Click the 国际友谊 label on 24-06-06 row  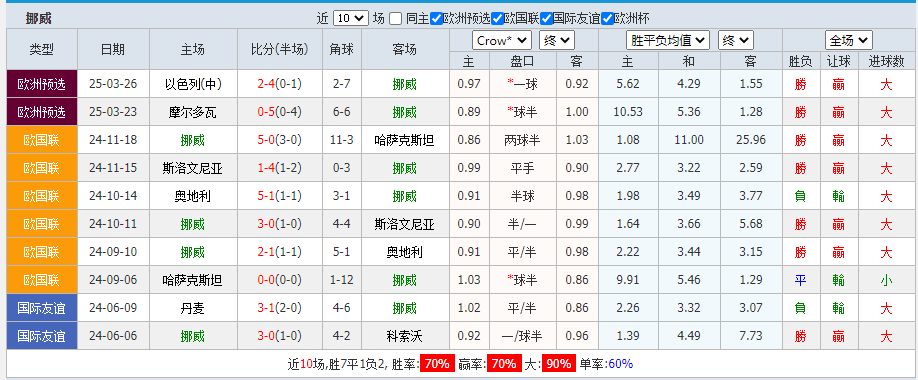42,336
